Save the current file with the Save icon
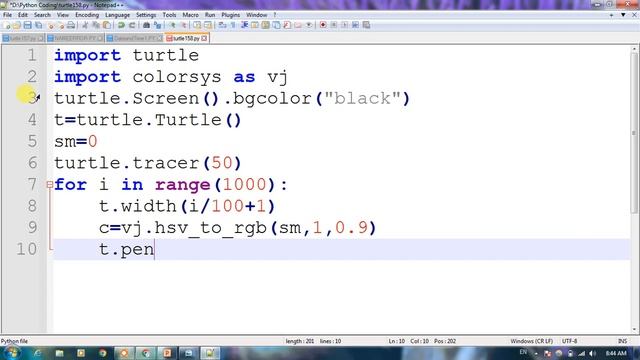 tap(27, 25)
